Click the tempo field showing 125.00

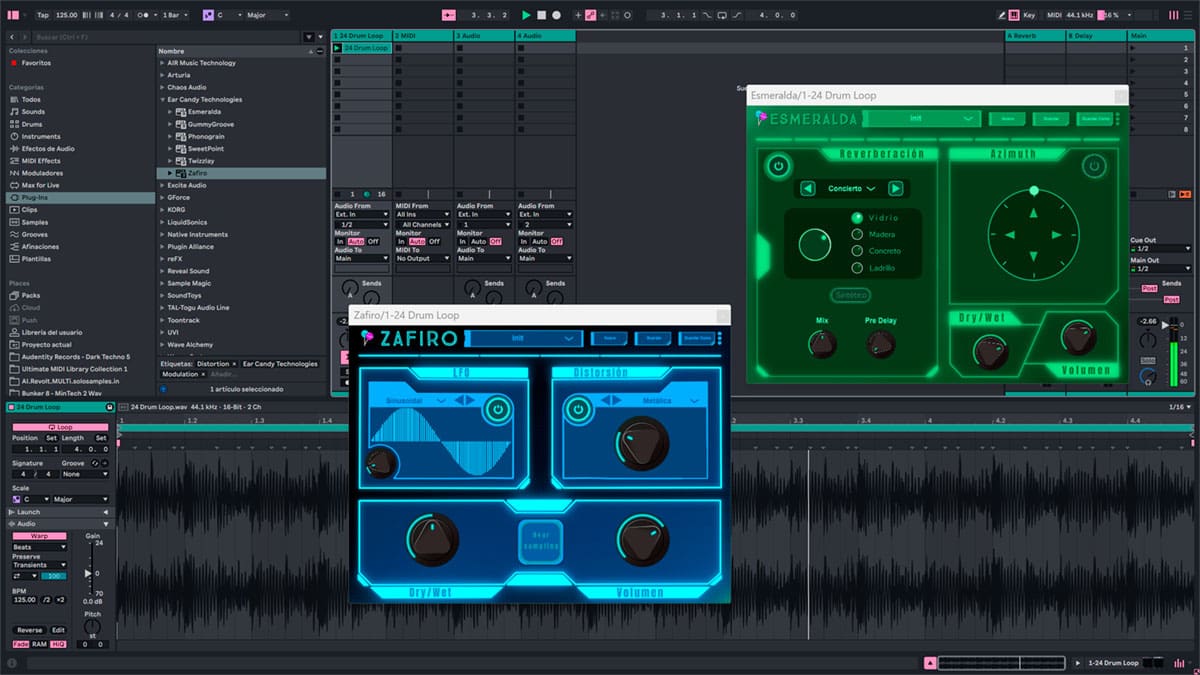point(66,16)
